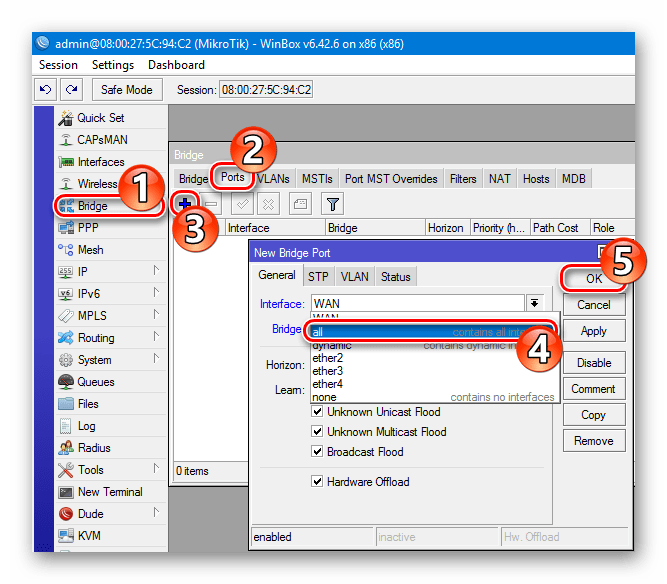Screen dimensions: 667x584
Task: Choose ether4 in the dropdown list
Action: click(434, 384)
